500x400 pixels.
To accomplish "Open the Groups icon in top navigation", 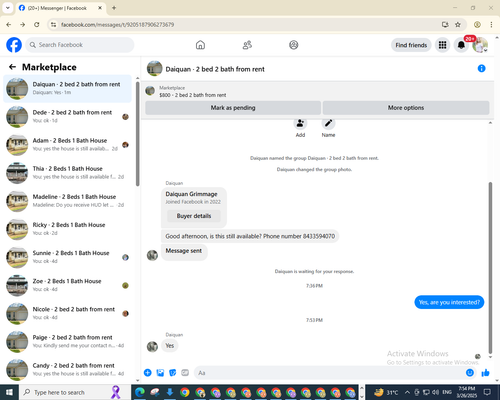I will [294, 45].
